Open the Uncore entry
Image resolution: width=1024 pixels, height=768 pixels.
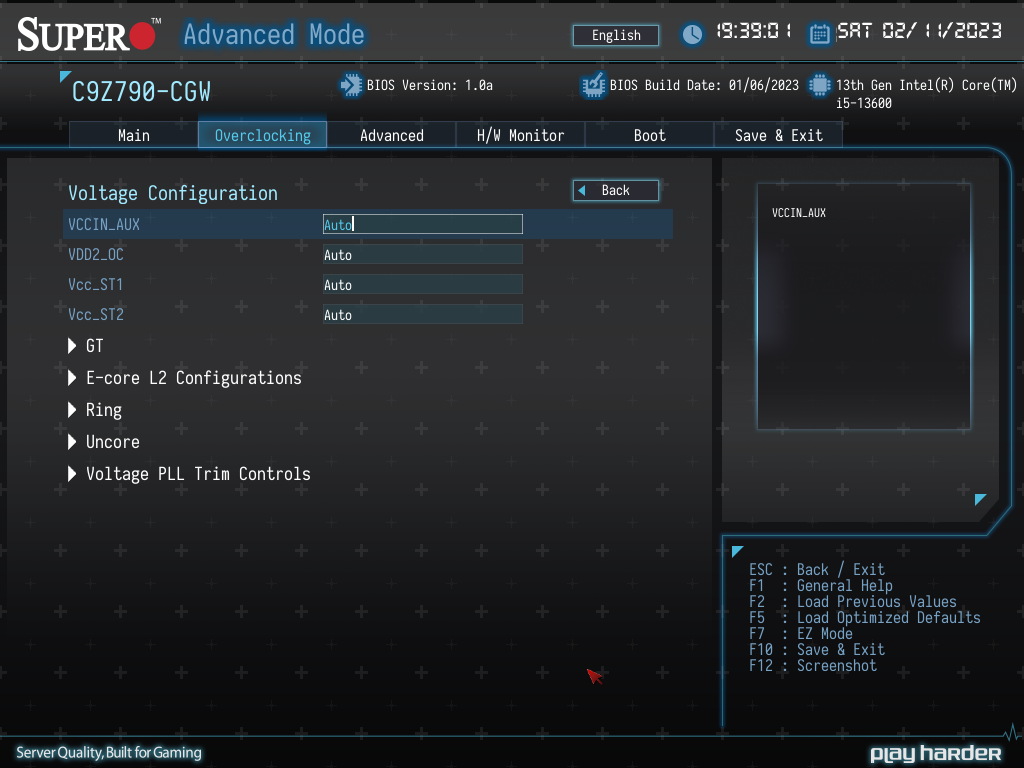coord(113,442)
